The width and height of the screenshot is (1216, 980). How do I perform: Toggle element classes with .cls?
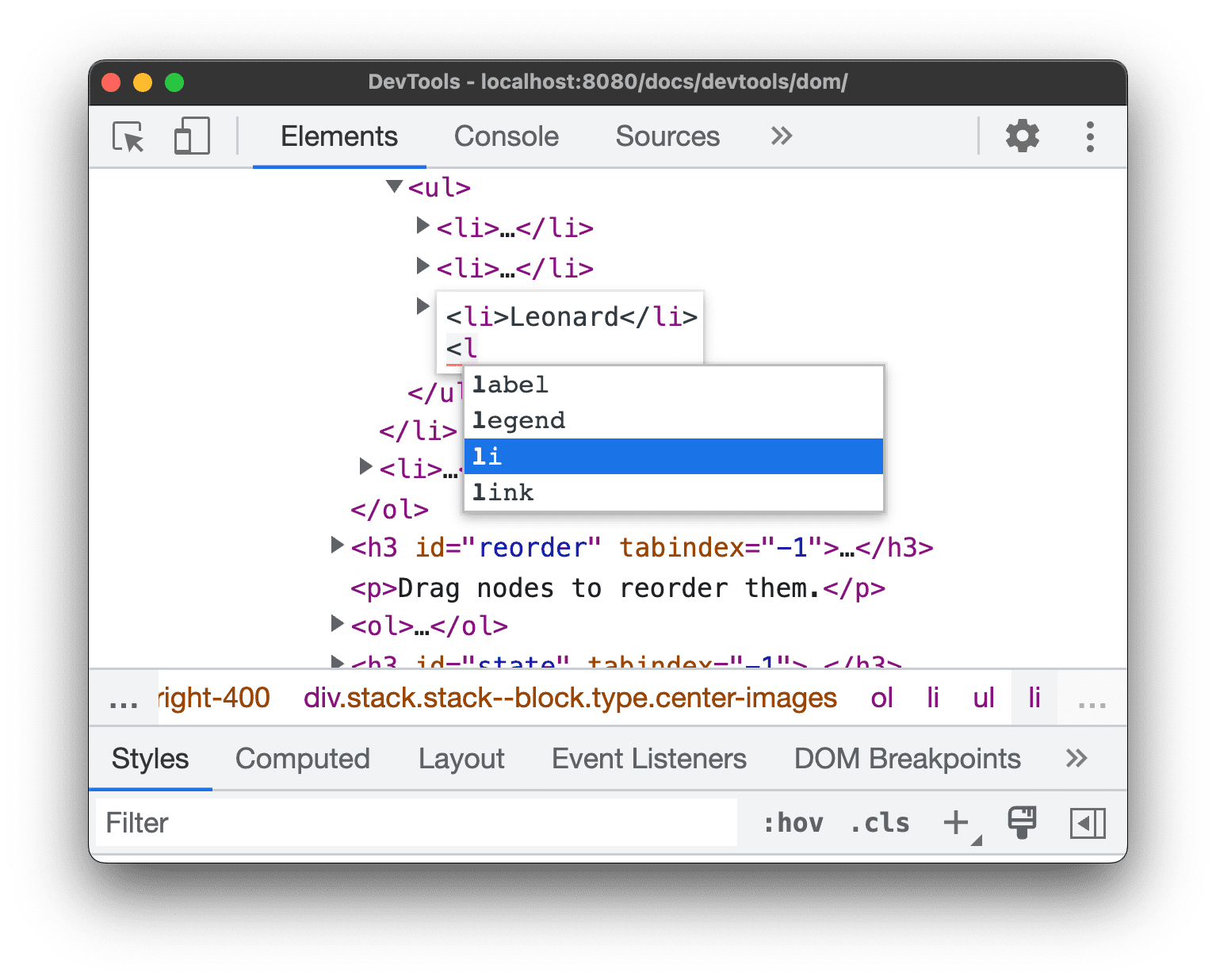878,823
